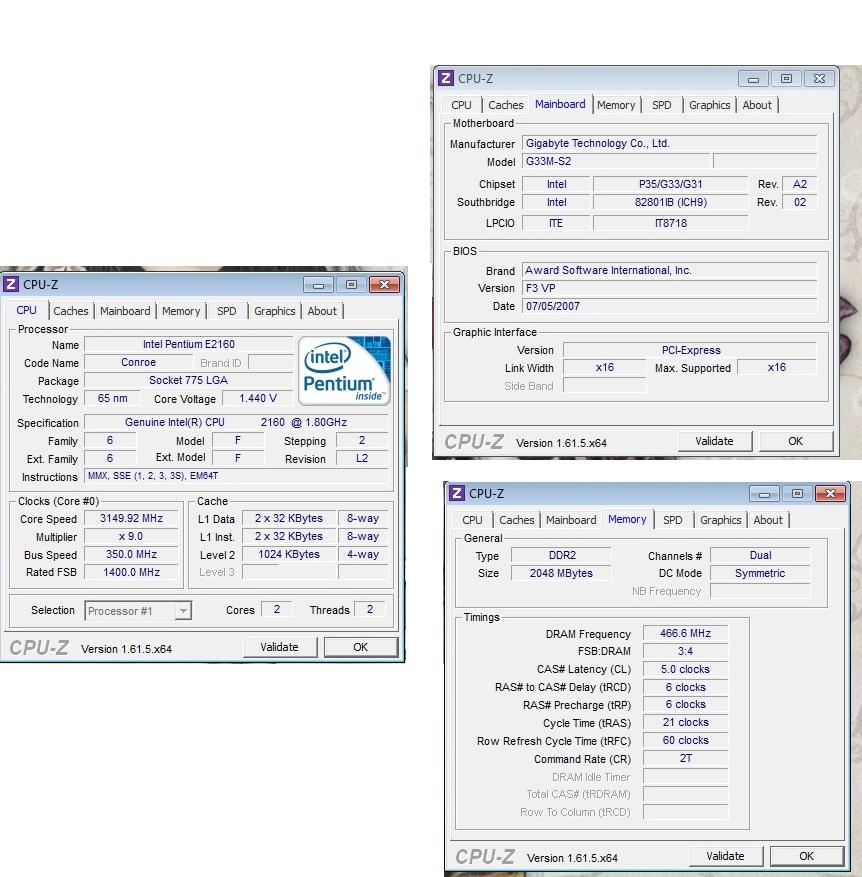Click the DRAM Frequency value 466.6 MHz

point(685,633)
